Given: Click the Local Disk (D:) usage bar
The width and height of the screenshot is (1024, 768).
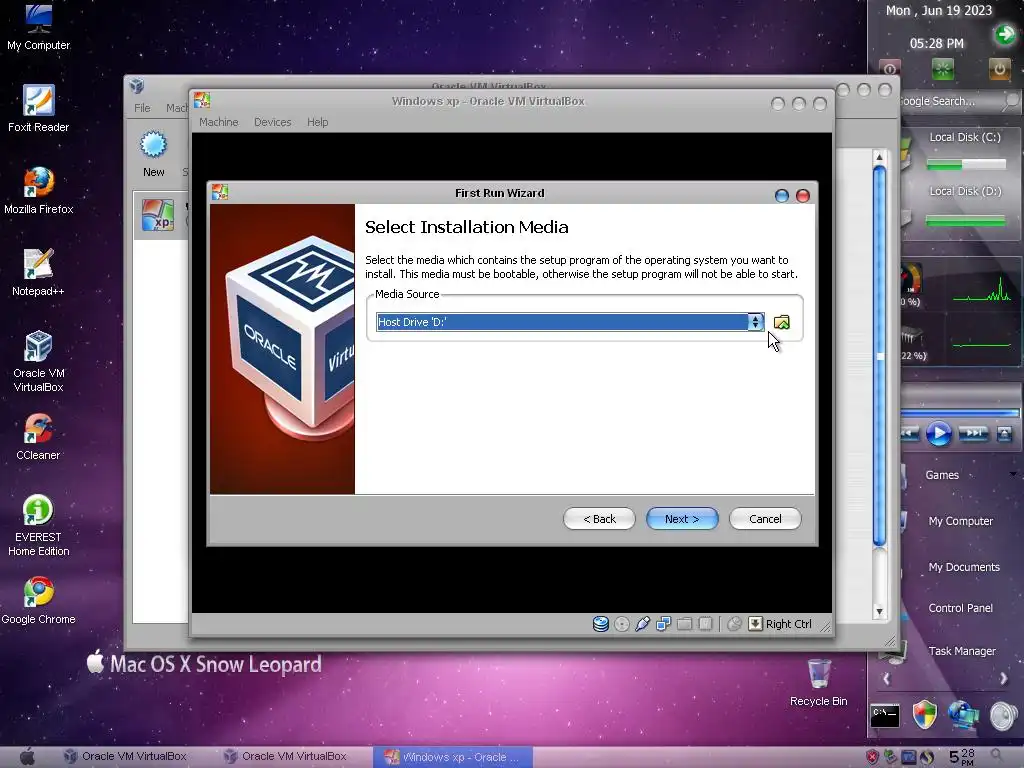Looking at the screenshot, I should tap(965, 222).
